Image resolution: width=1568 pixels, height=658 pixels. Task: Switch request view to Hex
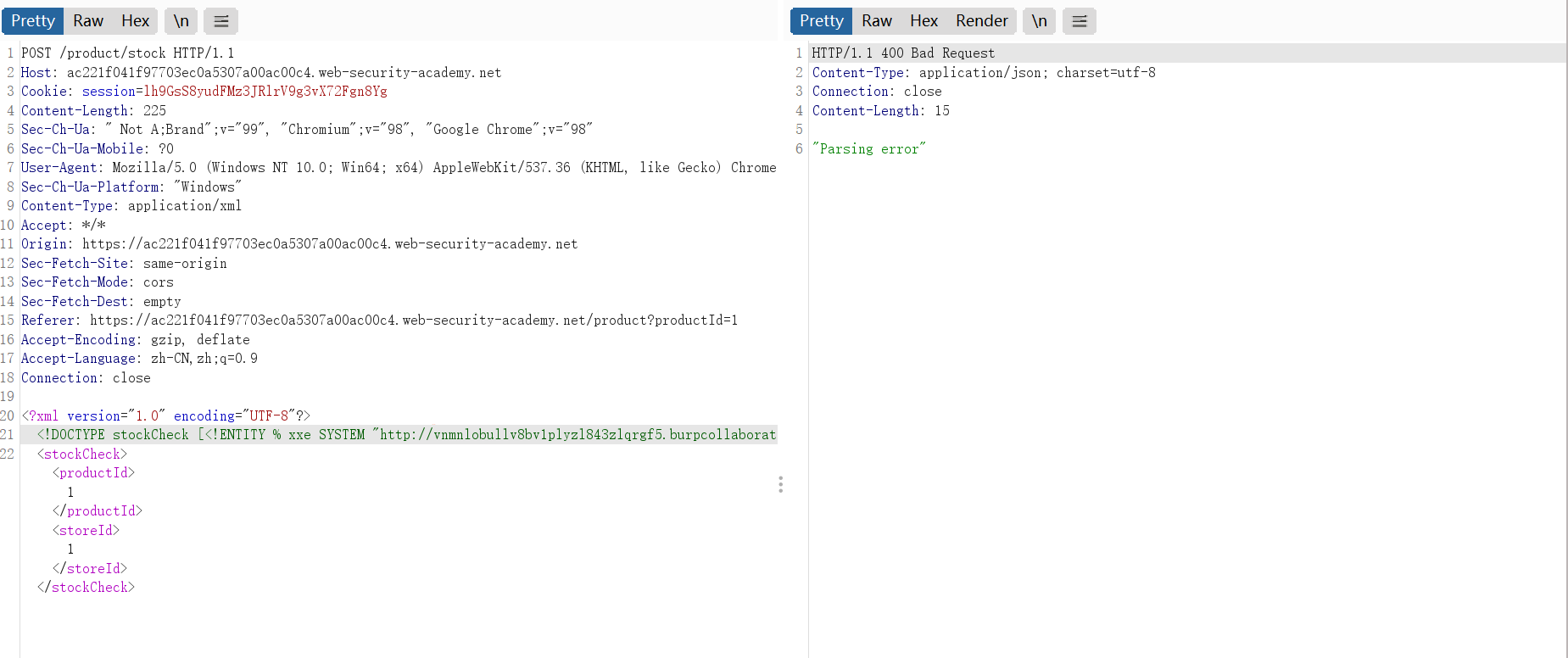[x=135, y=21]
